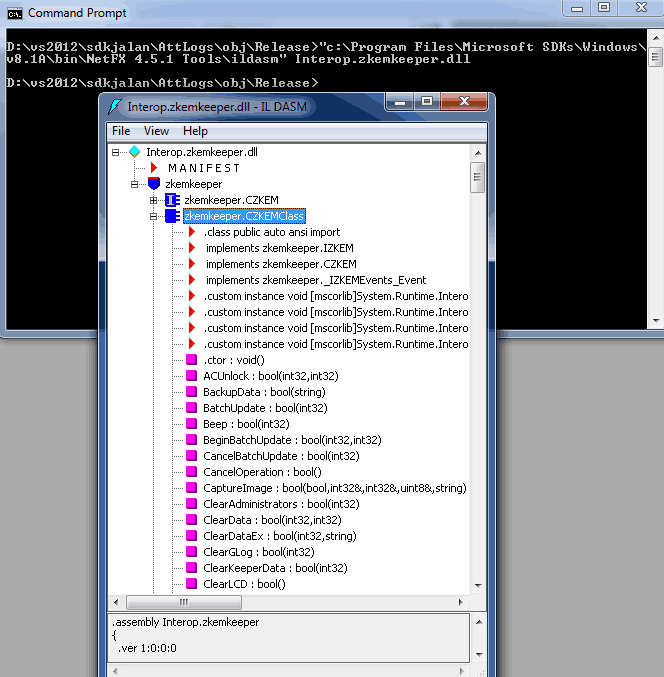
Task: Open the Help menu in IL DASM
Action: (195, 131)
